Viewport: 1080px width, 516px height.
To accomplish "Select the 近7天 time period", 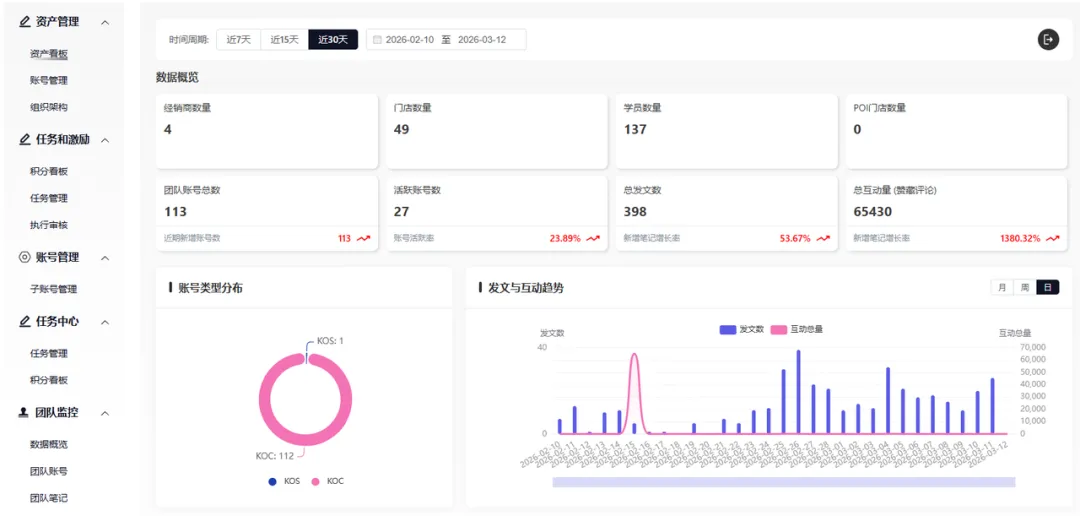I will 238,39.
